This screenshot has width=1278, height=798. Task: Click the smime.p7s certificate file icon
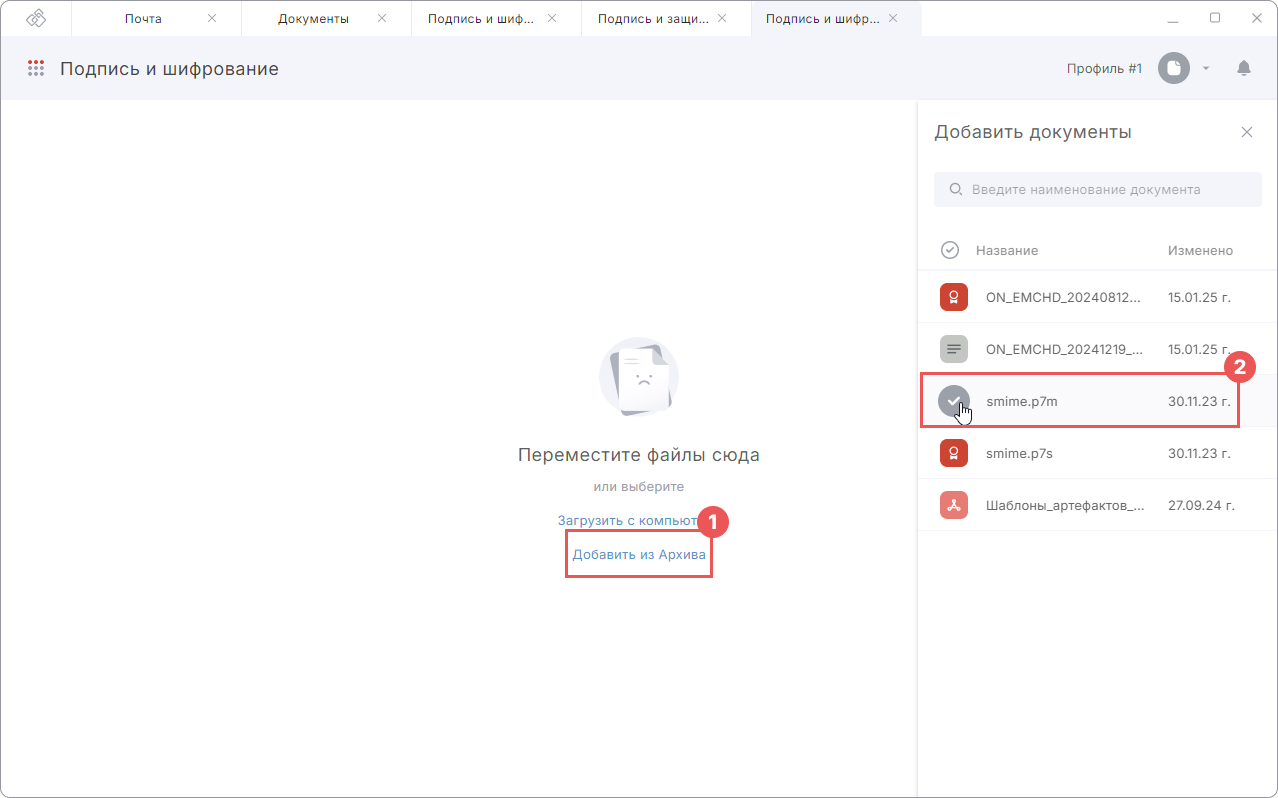[x=954, y=453]
